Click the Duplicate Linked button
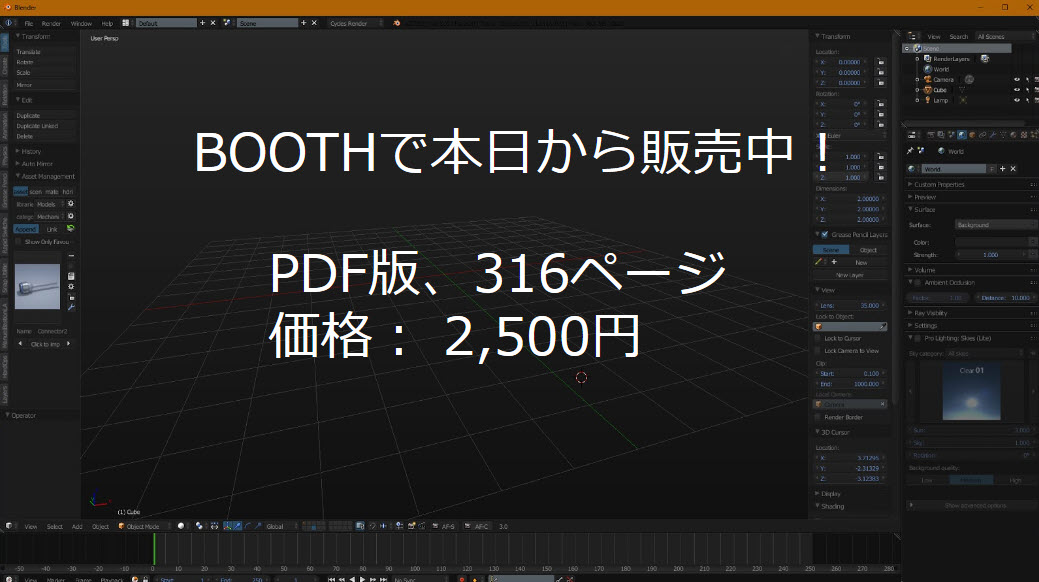This screenshot has width=1039, height=582. tap(45, 126)
